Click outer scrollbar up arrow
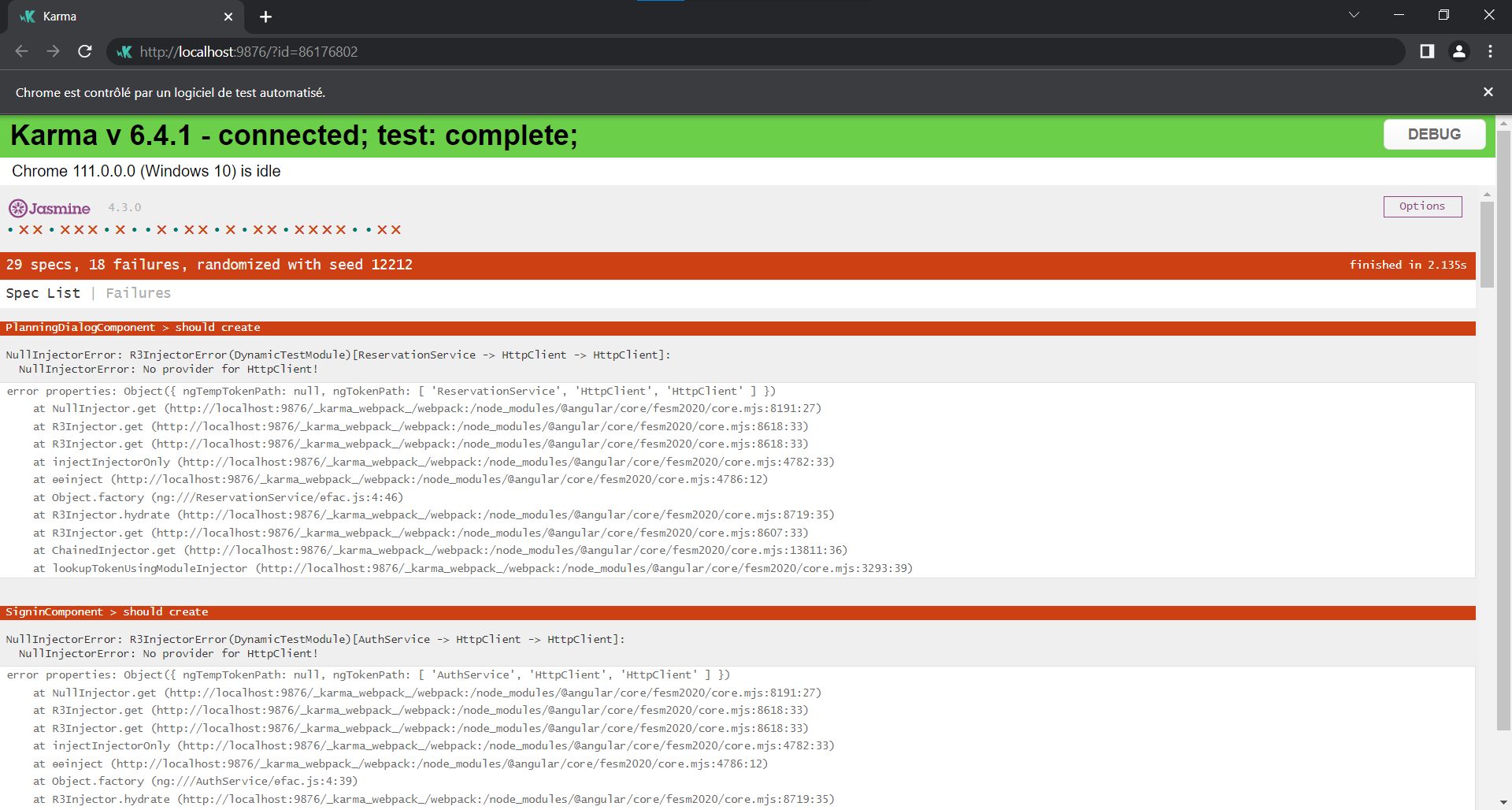 tap(1503, 124)
